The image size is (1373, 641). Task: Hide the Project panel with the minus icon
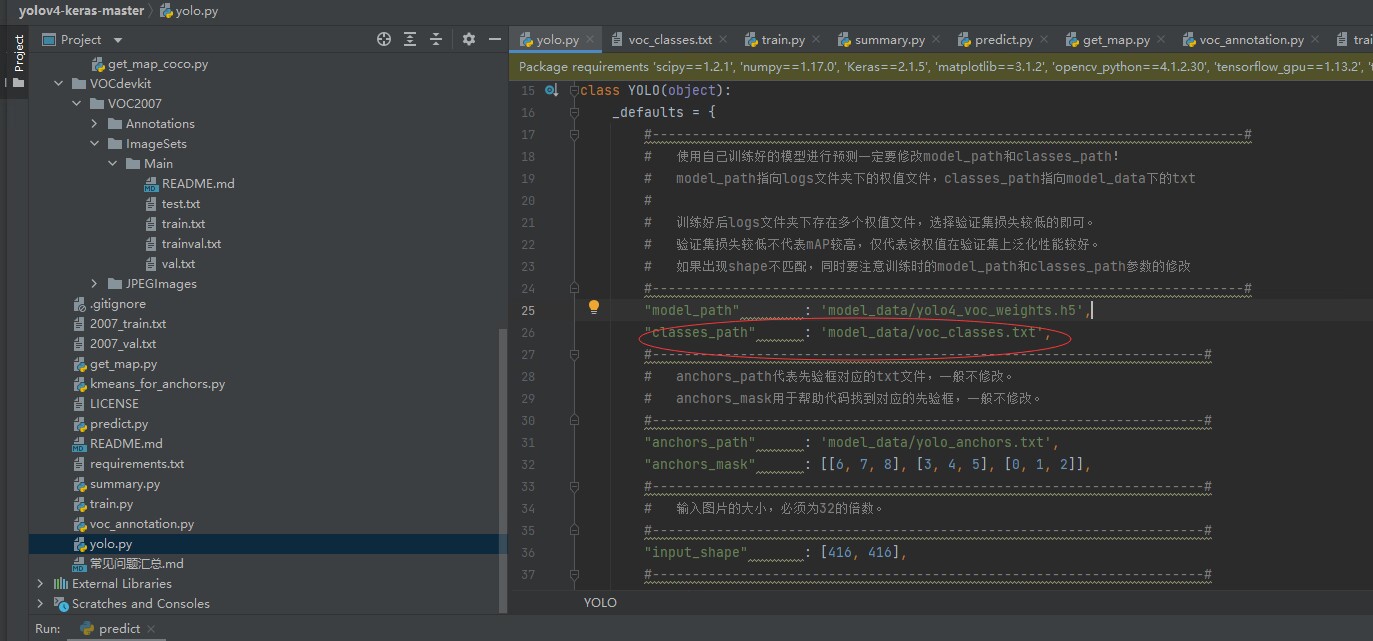(x=494, y=39)
